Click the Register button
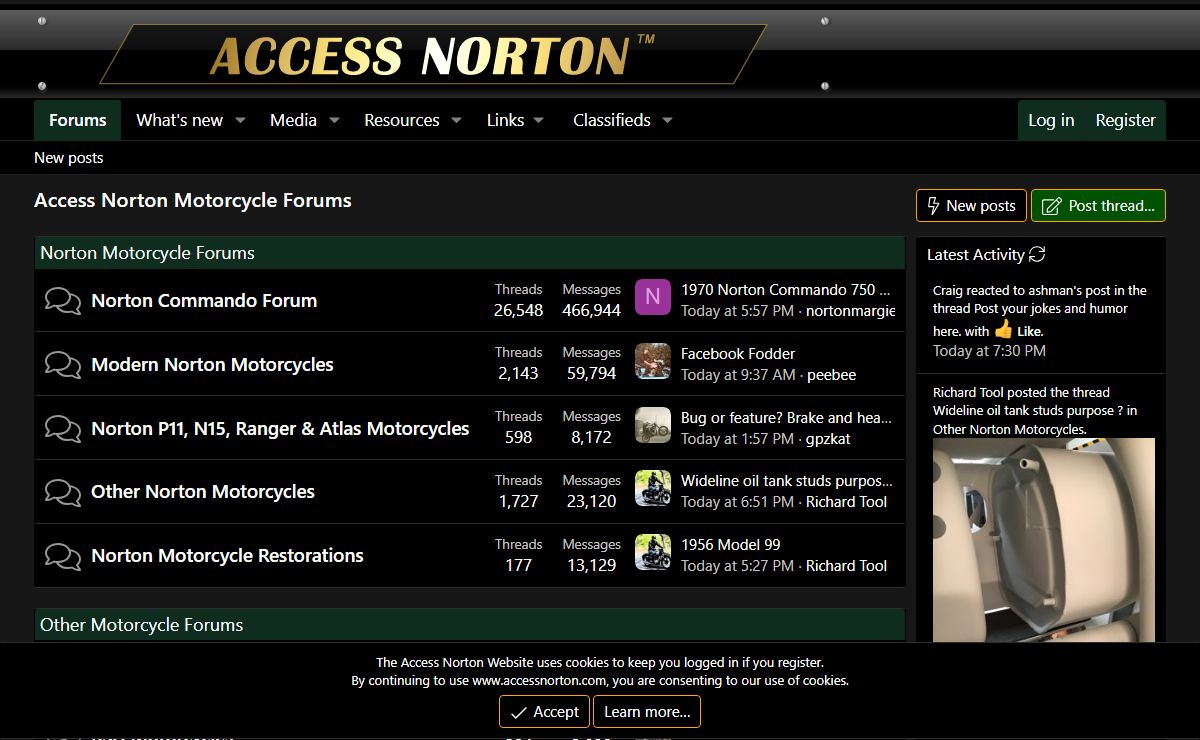The image size is (1200, 740). 1125,120
